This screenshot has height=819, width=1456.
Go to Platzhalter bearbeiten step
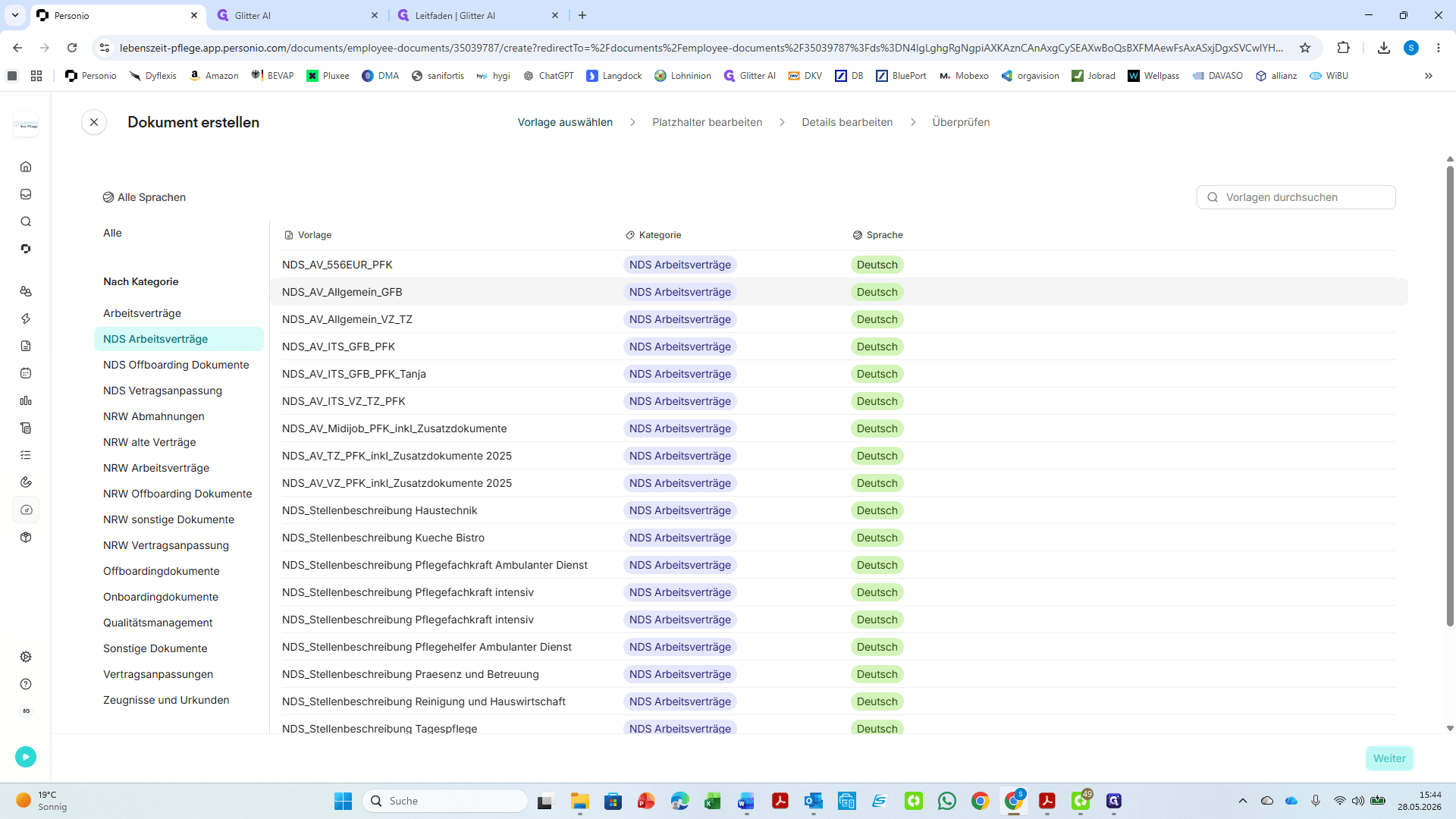[707, 122]
